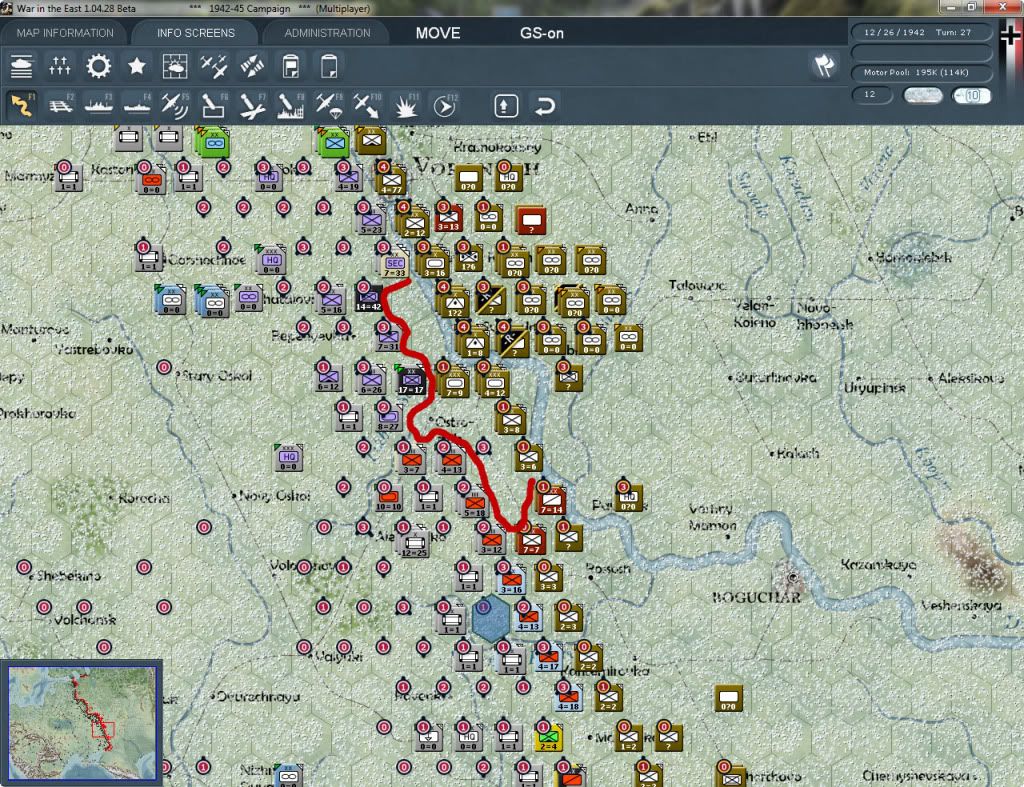Click the red Soviet unit marked "?"
Screen dimensions: 1024x787
point(531,221)
